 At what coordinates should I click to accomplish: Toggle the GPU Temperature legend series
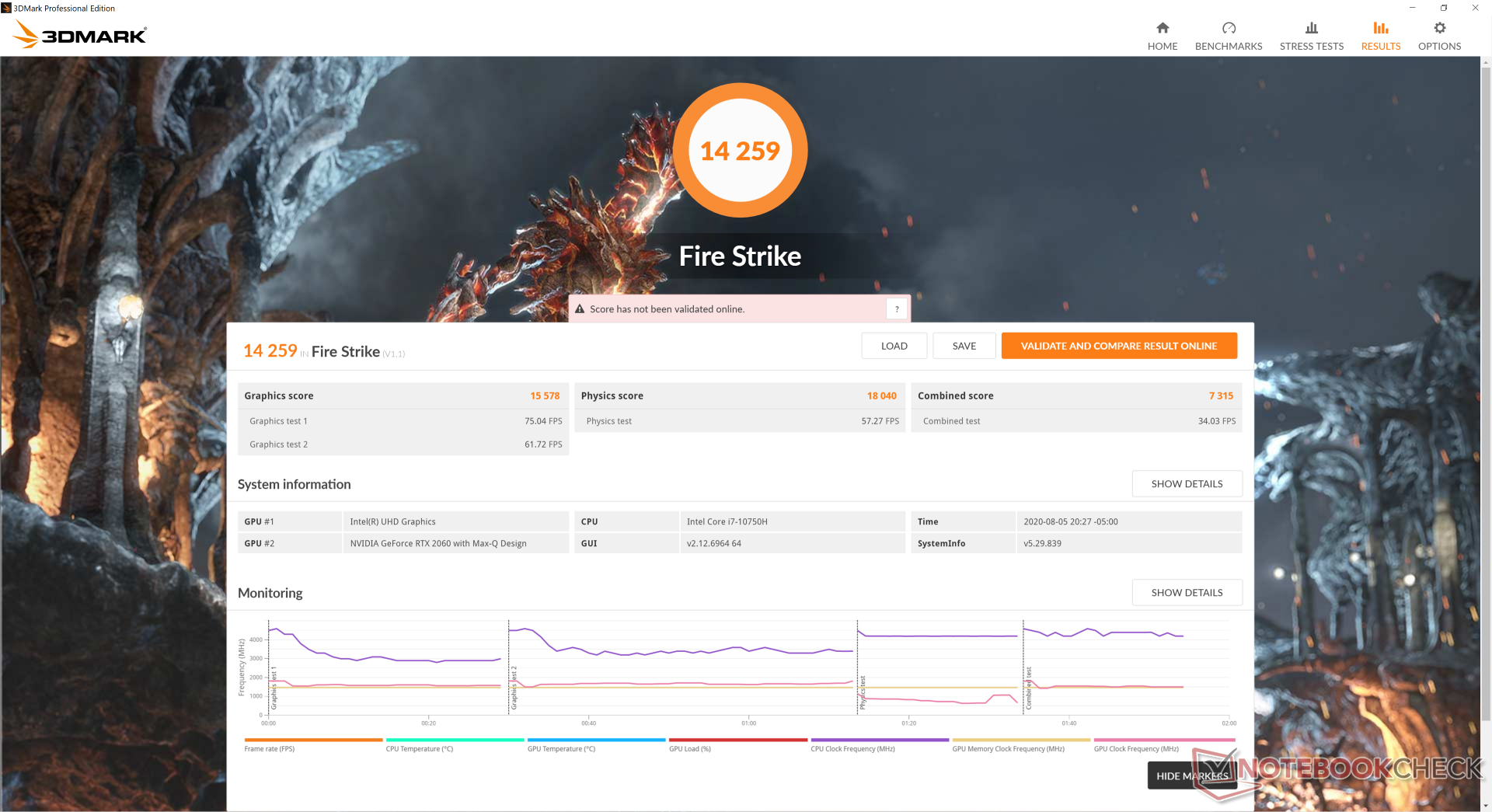click(x=596, y=745)
